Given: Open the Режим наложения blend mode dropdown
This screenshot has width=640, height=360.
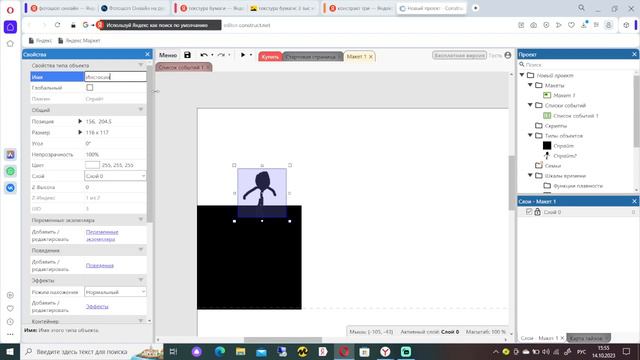Looking at the screenshot, I should [x=115, y=292].
